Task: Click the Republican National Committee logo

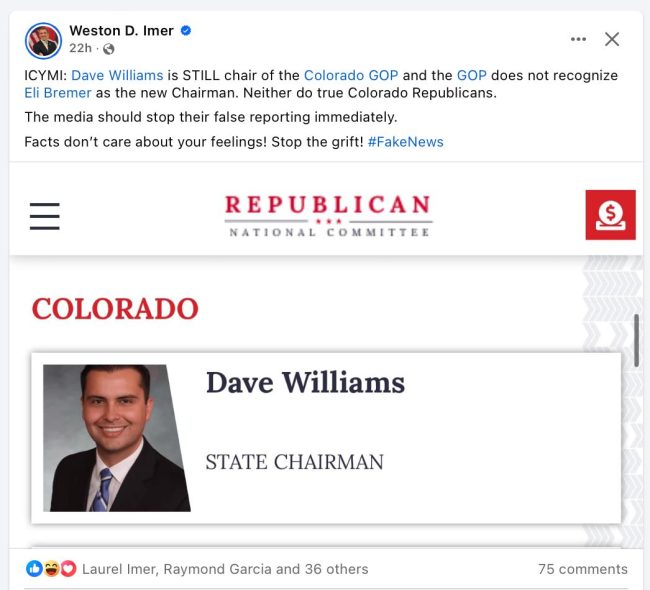Action: tap(327, 216)
